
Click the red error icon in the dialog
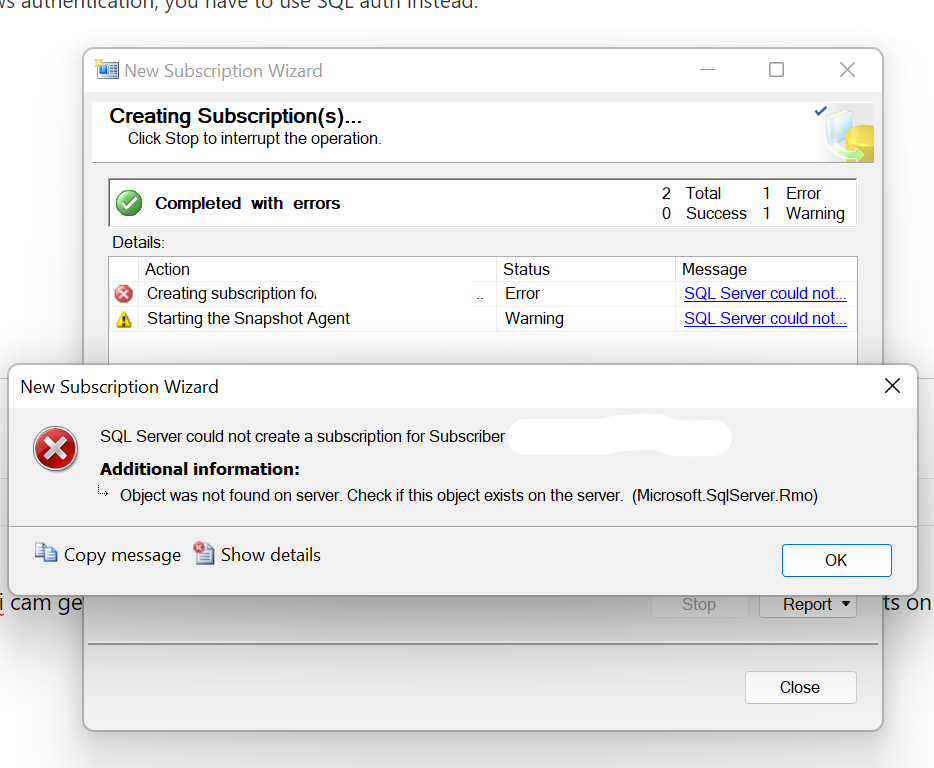pyautogui.click(x=55, y=449)
